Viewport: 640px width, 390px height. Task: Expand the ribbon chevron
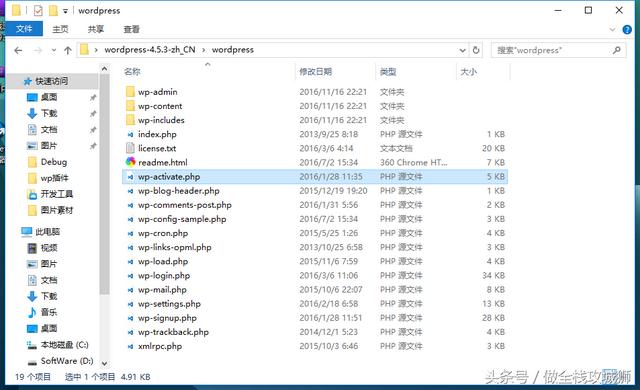tap(612, 29)
